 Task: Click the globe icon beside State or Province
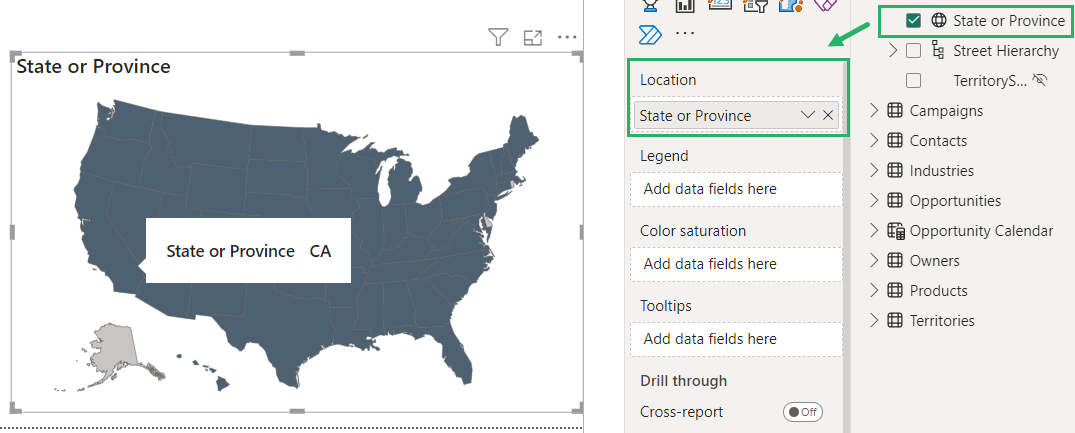click(938, 20)
